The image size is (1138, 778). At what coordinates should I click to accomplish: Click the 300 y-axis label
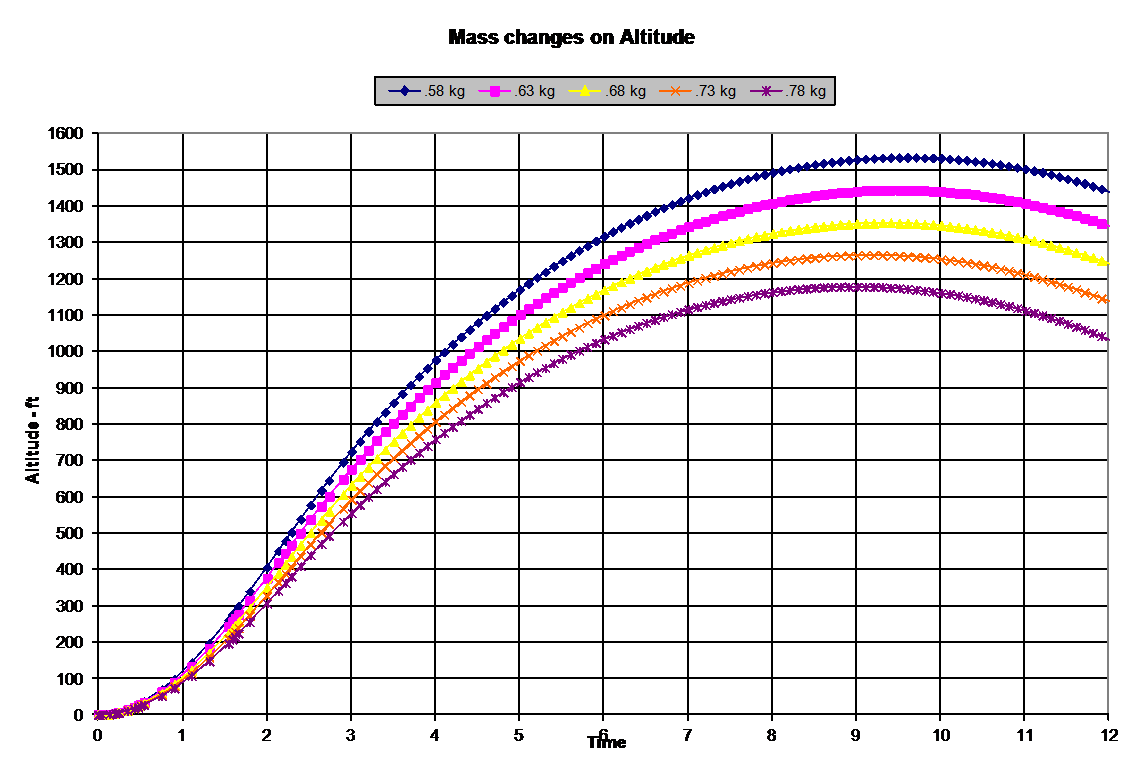[70, 606]
